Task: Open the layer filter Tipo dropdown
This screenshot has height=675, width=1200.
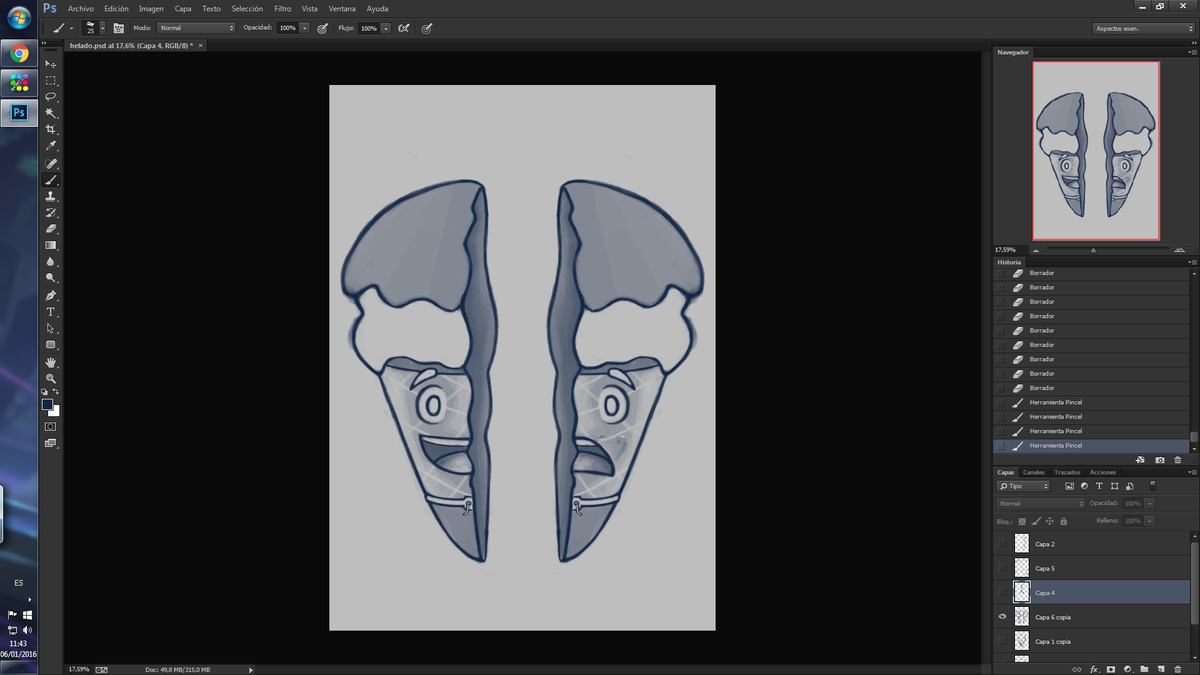Action: [1024, 486]
